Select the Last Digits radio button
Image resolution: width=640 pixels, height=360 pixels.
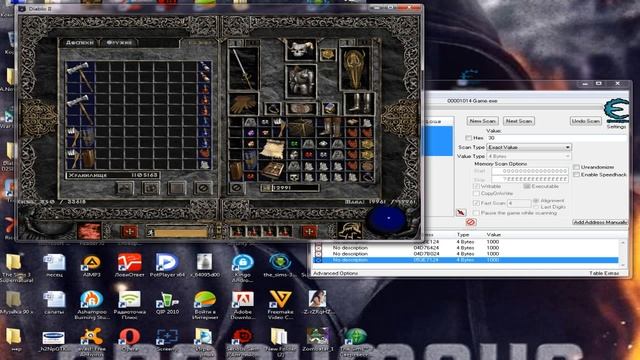pyautogui.click(x=536, y=207)
